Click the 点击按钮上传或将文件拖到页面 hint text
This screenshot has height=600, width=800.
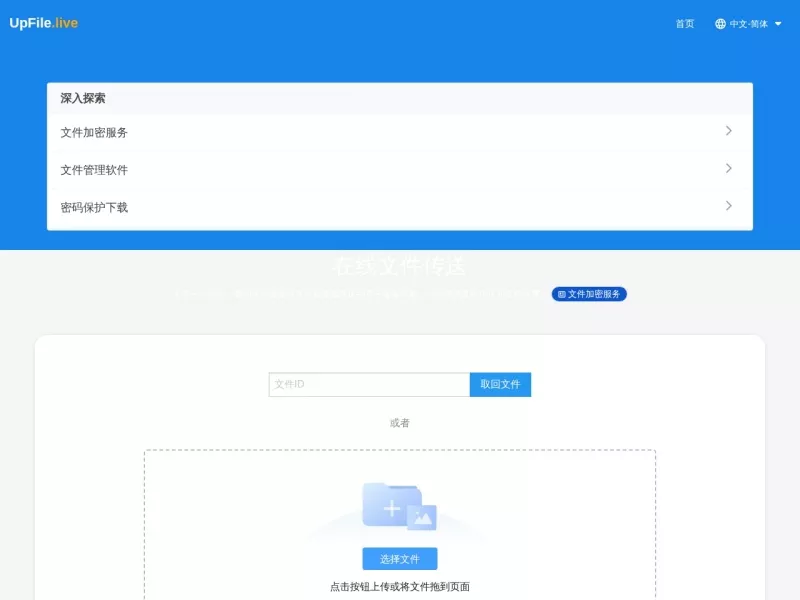[399, 587]
